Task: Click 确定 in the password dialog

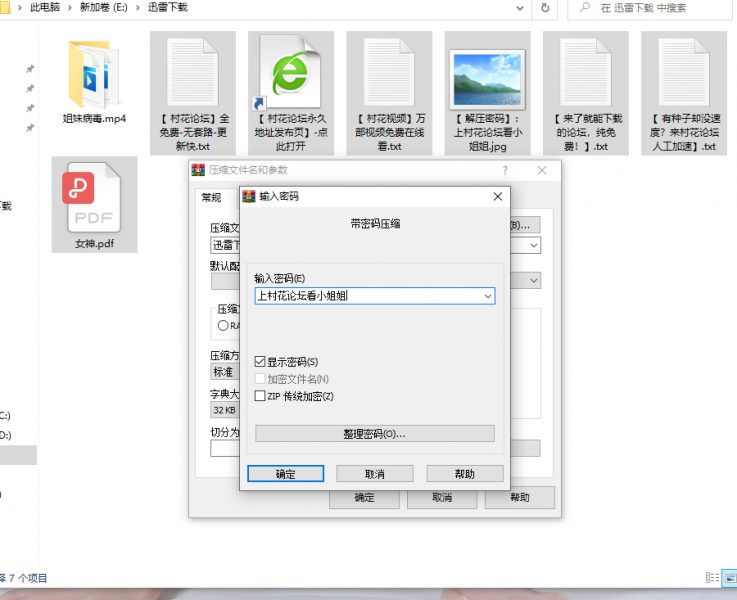Action: pyautogui.click(x=285, y=474)
